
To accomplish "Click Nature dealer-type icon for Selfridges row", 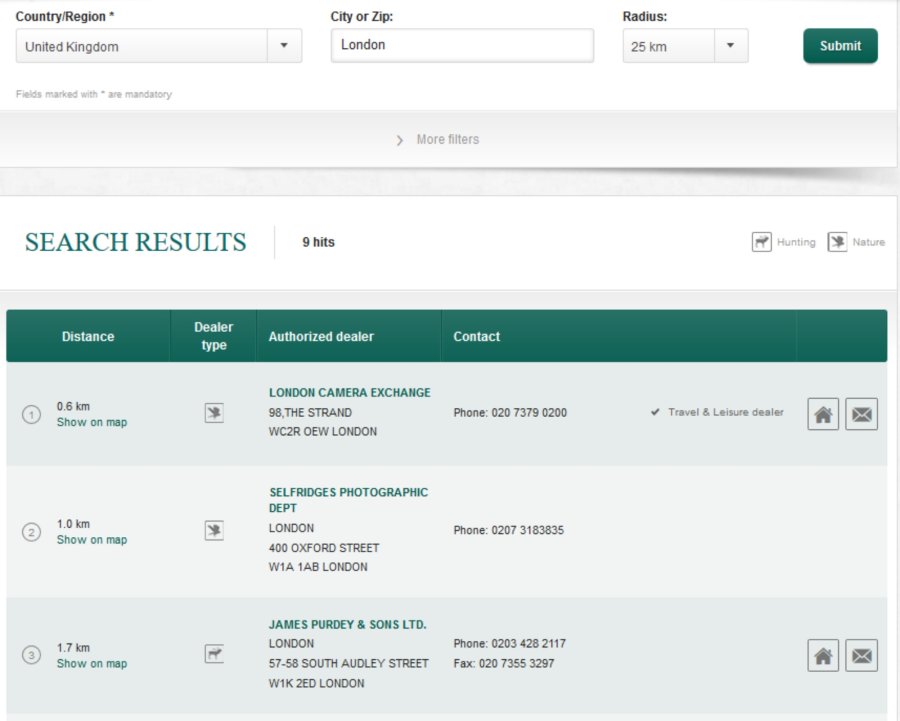I will 214,530.
